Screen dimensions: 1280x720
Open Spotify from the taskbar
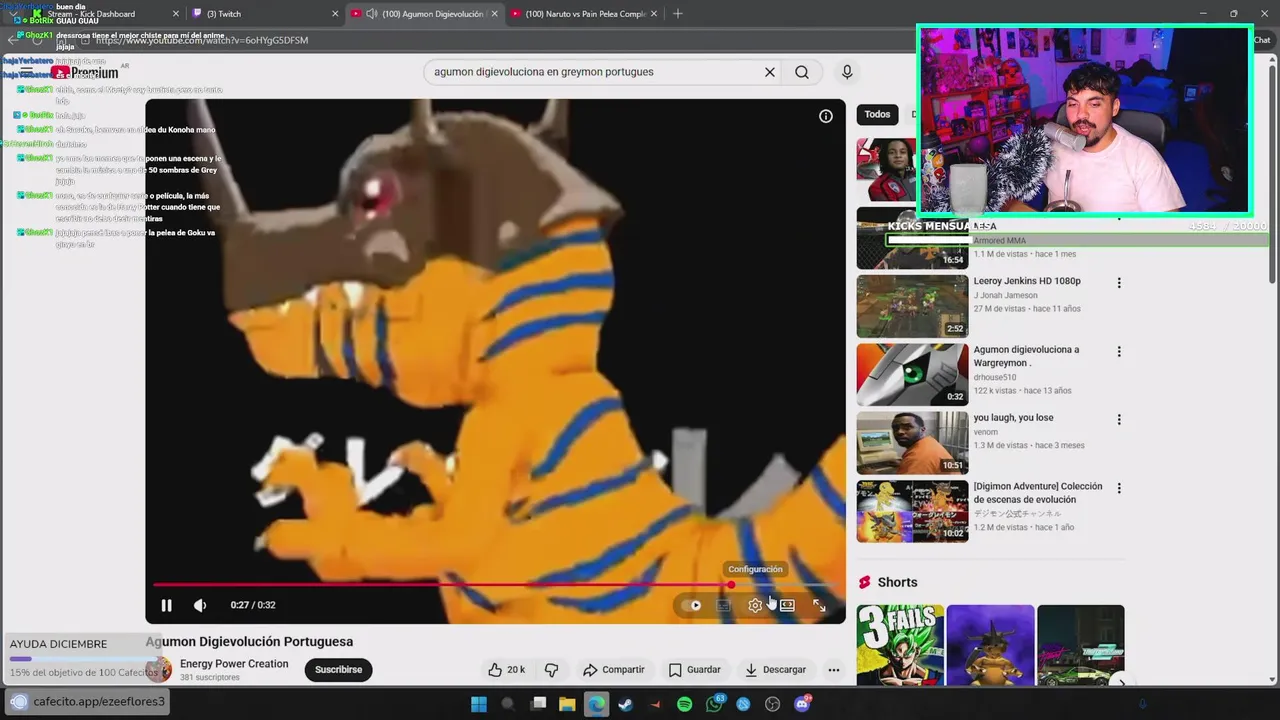tap(684, 704)
